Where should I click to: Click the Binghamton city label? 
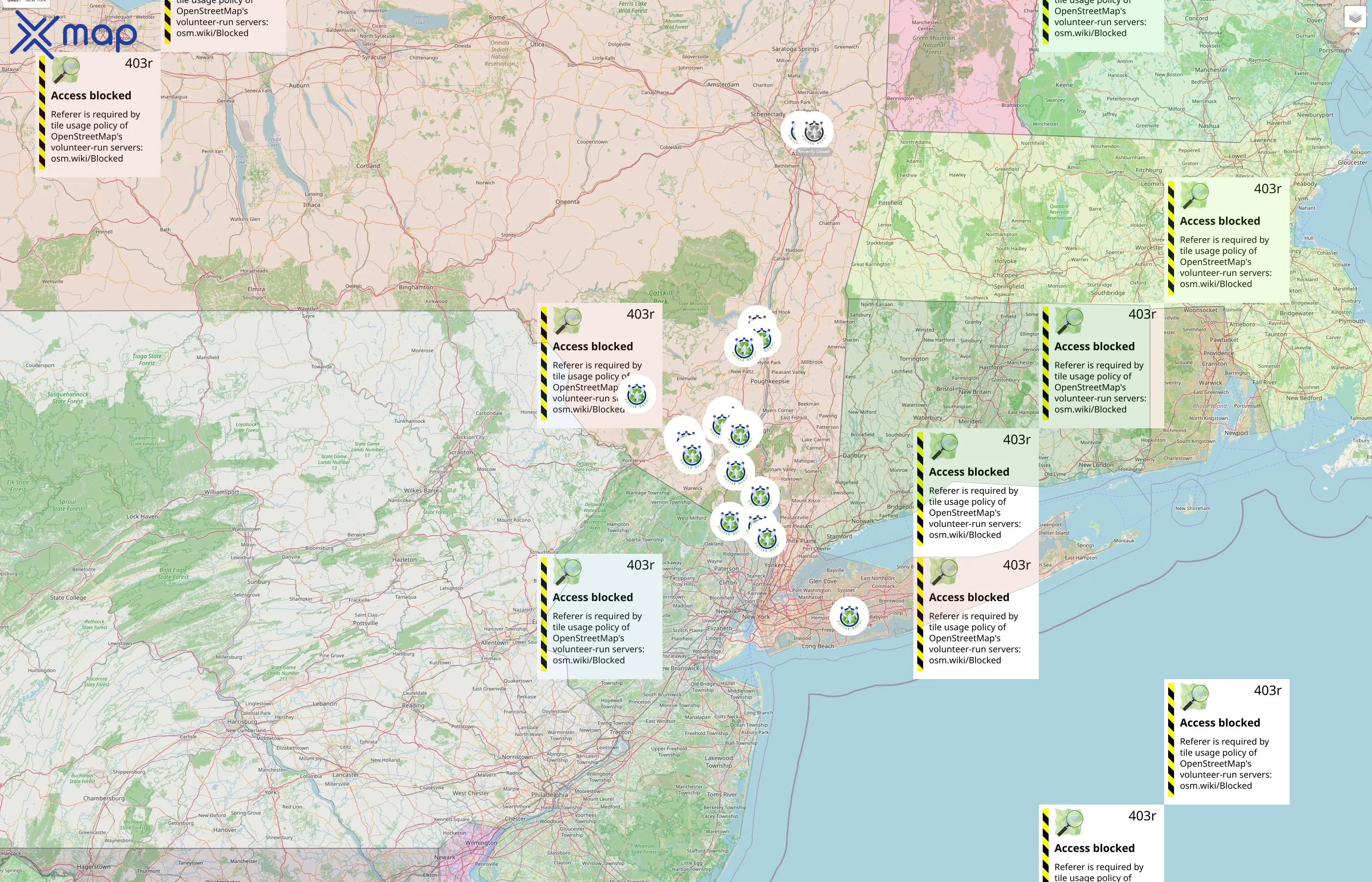tap(416, 288)
